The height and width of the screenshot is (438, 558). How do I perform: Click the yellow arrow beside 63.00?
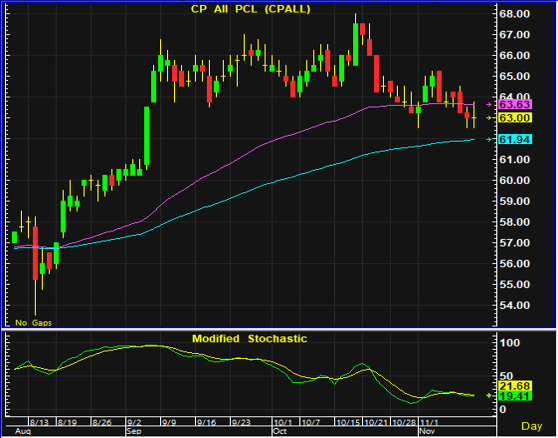click(489, 118)
